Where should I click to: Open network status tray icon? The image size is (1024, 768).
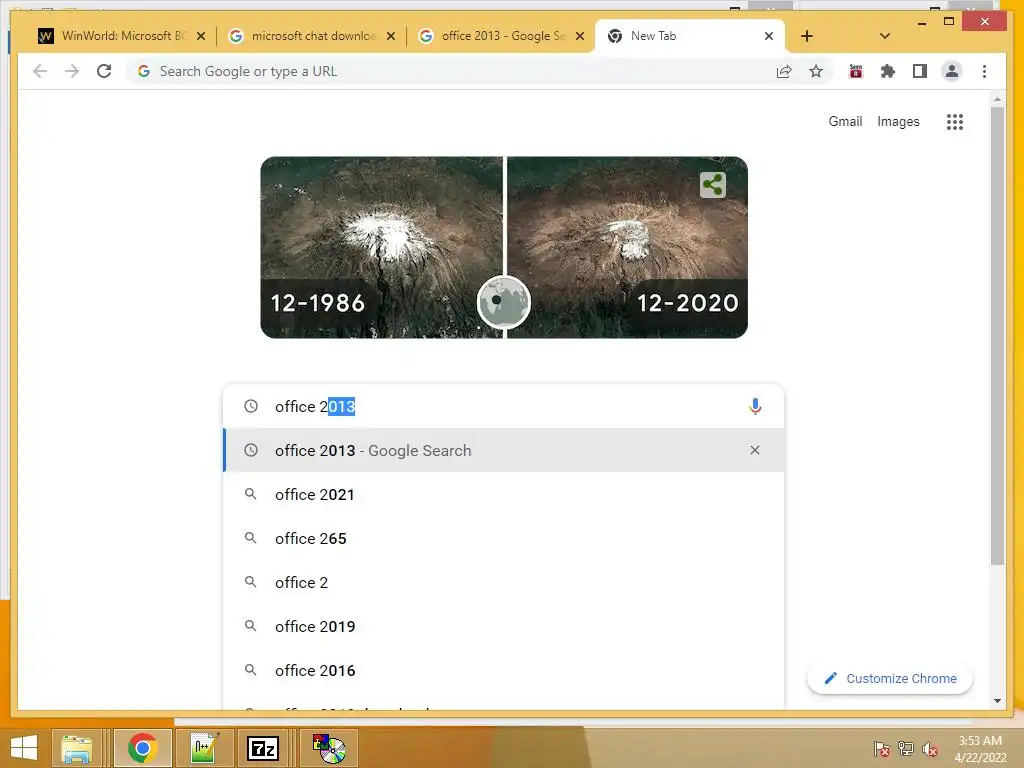pyautogui.click(x=906, y=748)
